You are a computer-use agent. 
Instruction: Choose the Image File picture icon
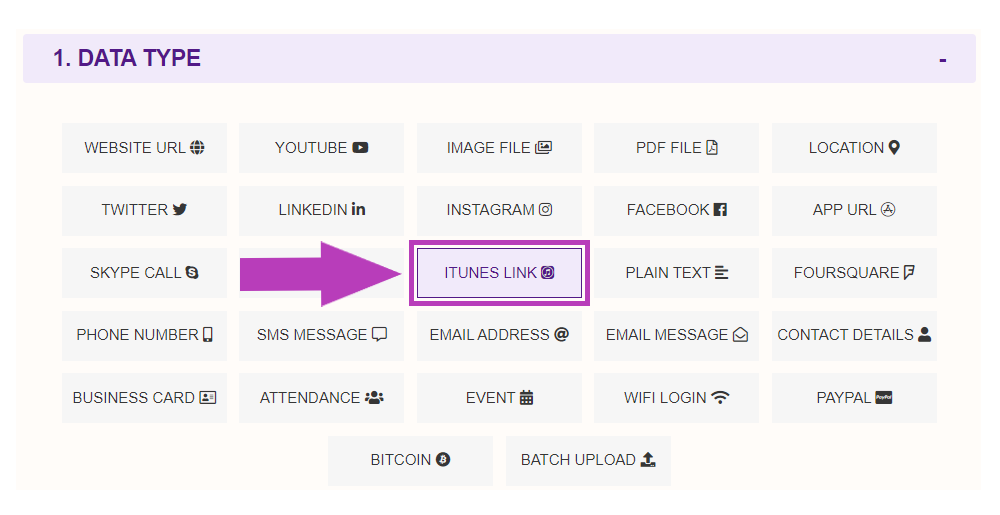tap(543, 147)
